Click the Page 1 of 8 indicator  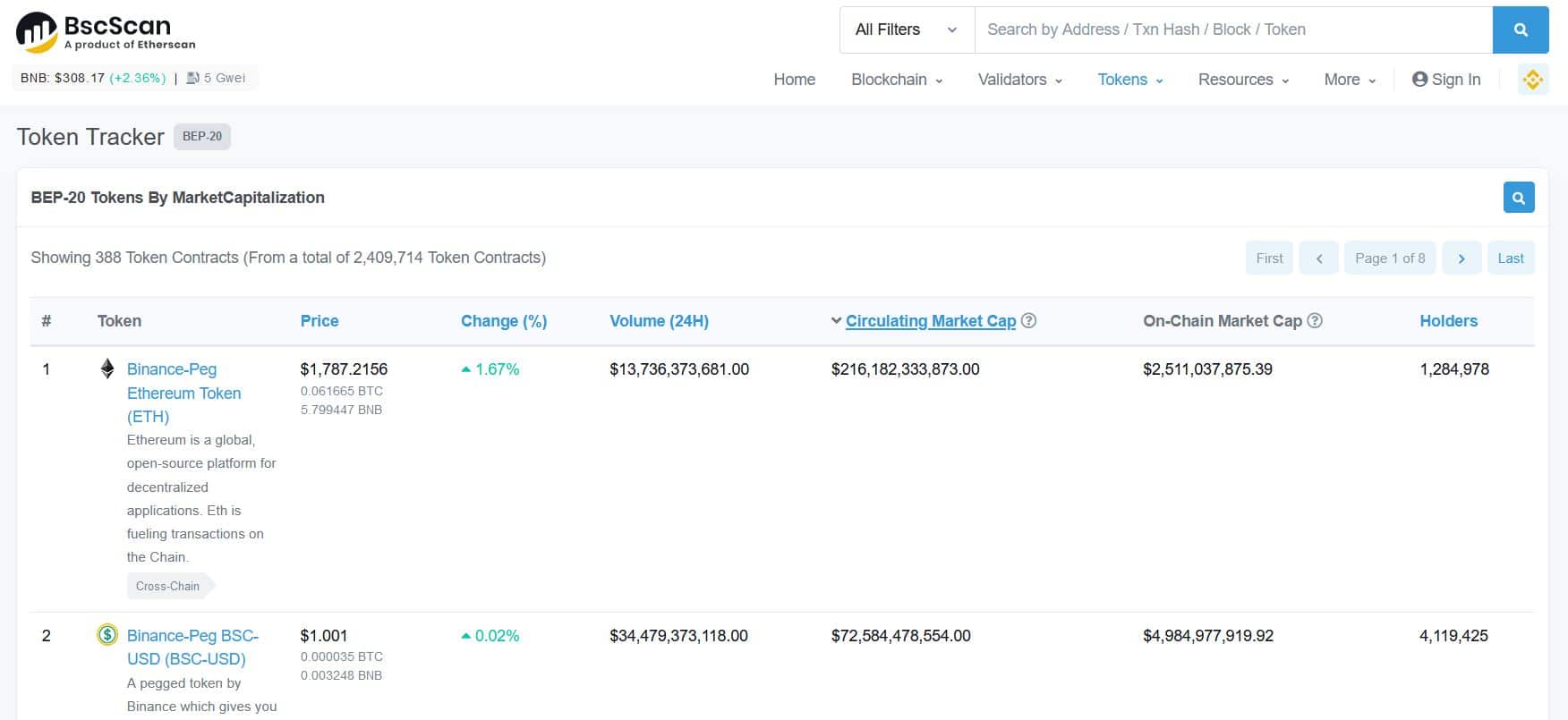point(1390,258)
